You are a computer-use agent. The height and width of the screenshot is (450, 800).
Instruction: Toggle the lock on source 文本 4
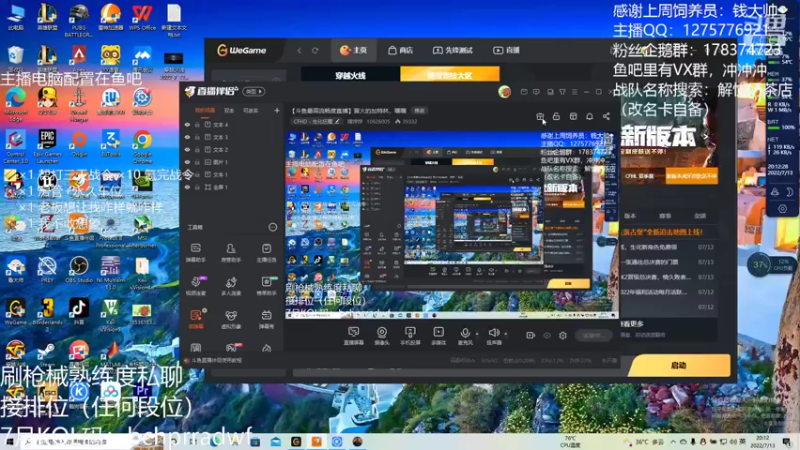197,124
